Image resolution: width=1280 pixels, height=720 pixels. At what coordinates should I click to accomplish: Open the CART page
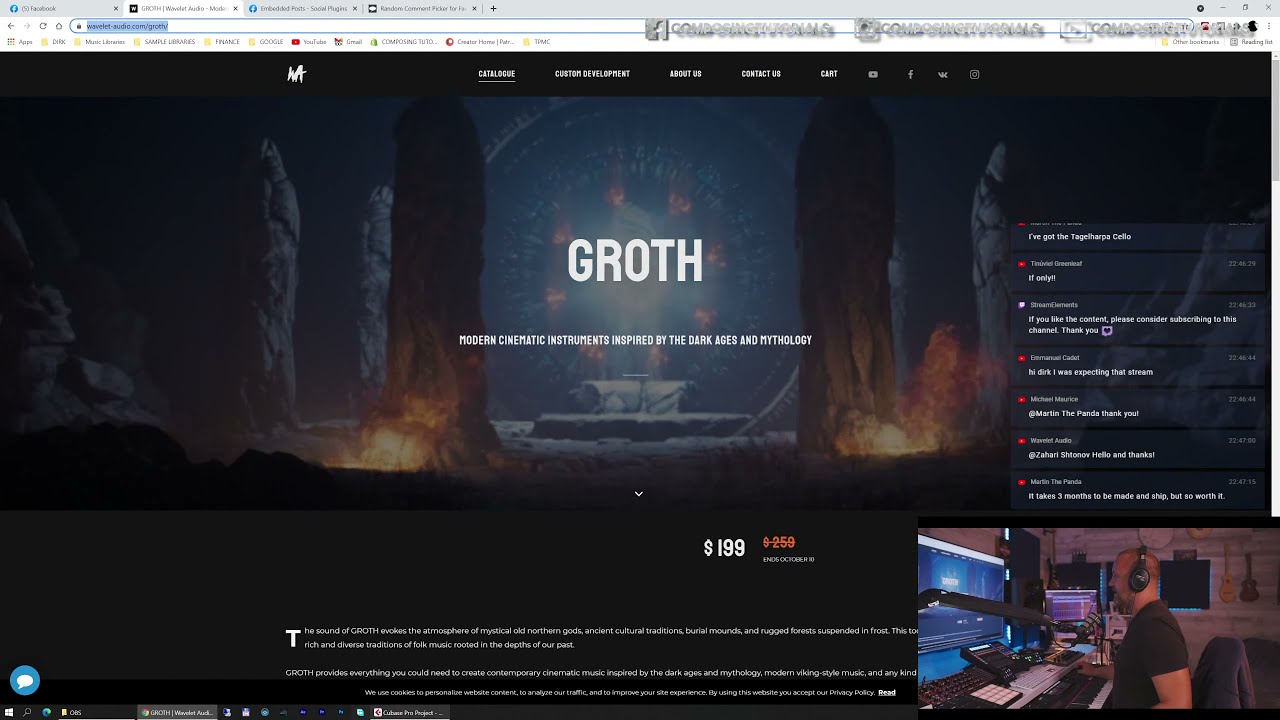tap(829, 74)
